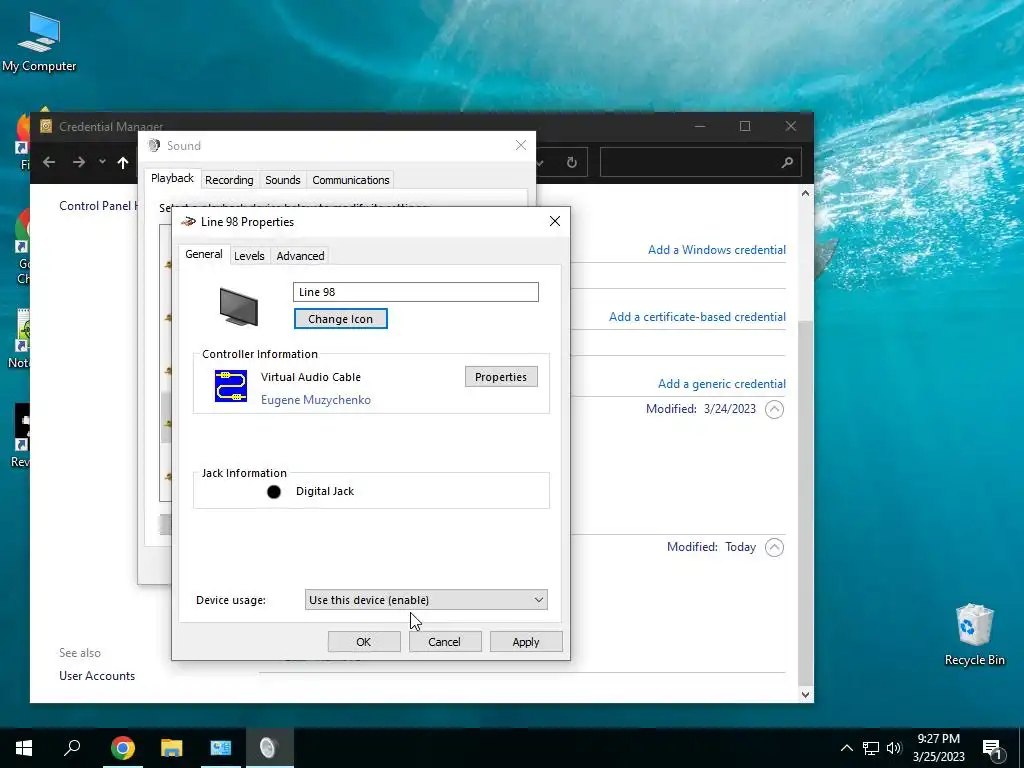Open the Device usage dropdown
The image size is (1024, 768).
pyautogui.click(x=426, y=600)
